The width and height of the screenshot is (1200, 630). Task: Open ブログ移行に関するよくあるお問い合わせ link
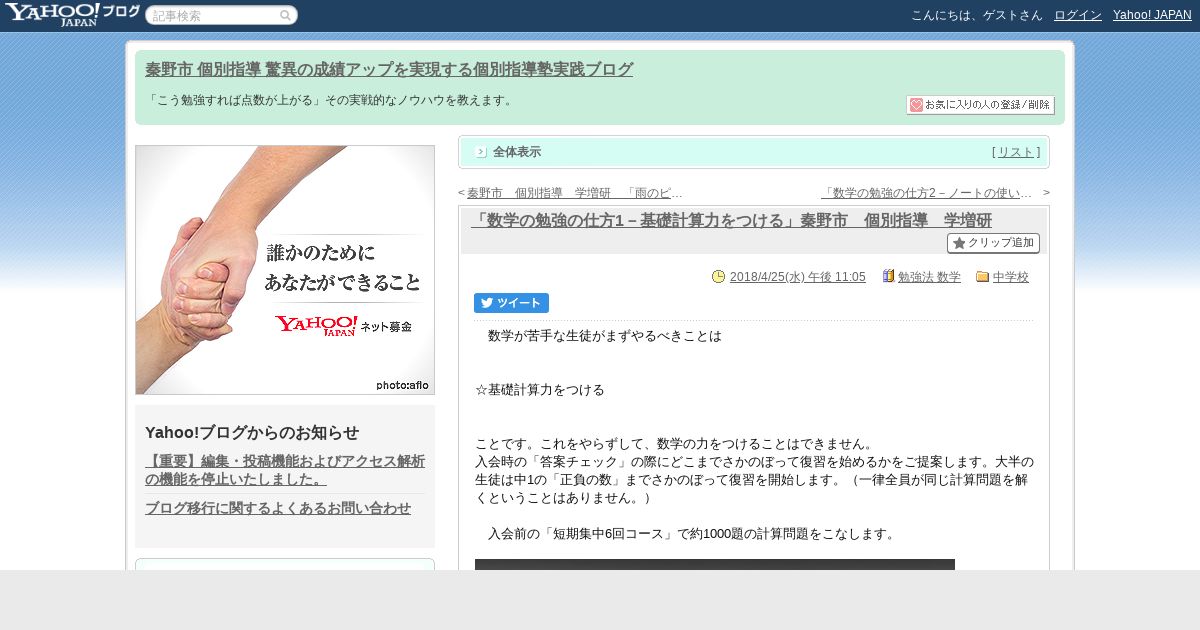(x=278, y=508)
